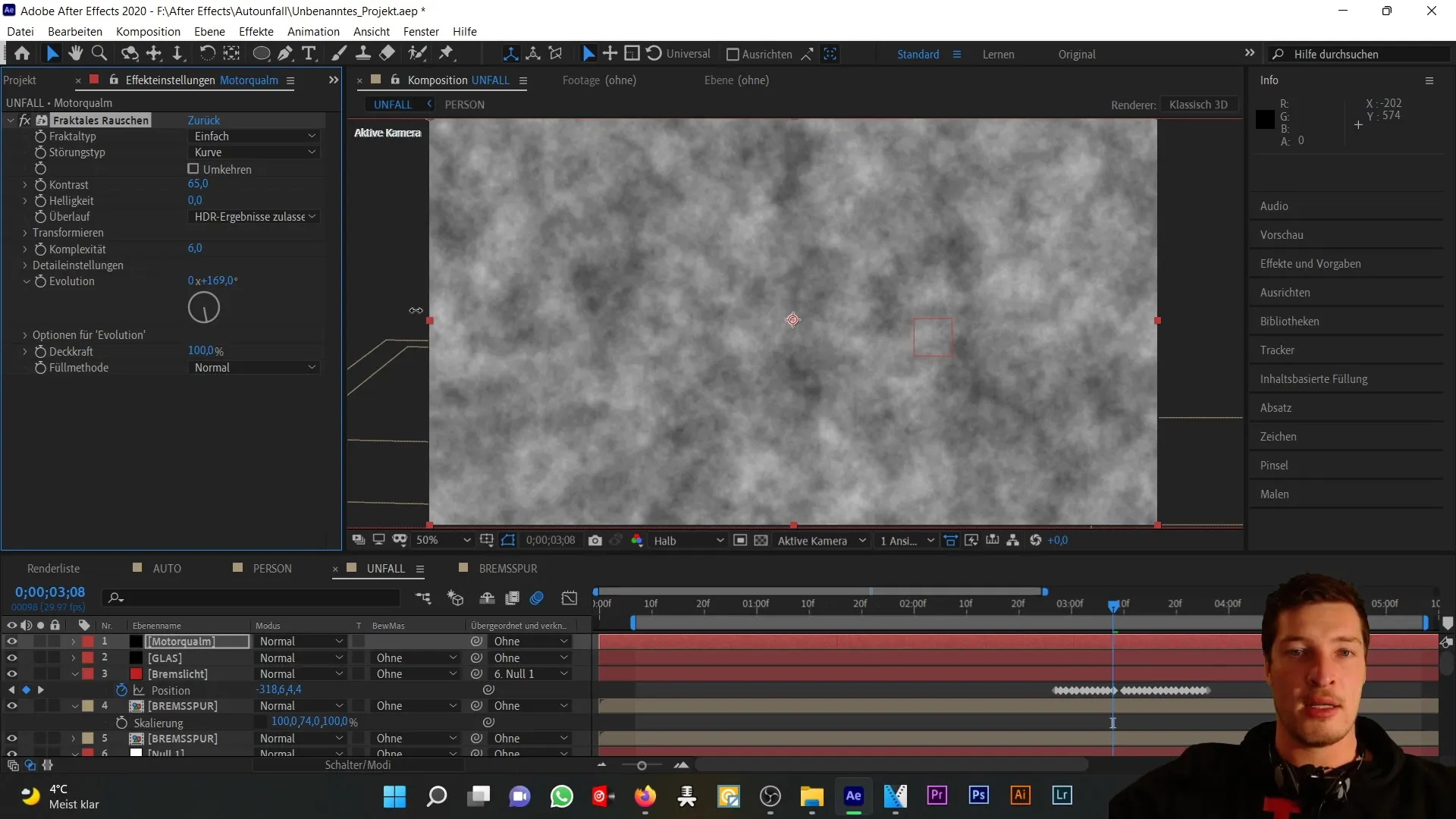Open Füllmethode dropdown showing Normal
Image resolution: width=1456 pixels, height=819 pixels.
click(x=253, y=367)
